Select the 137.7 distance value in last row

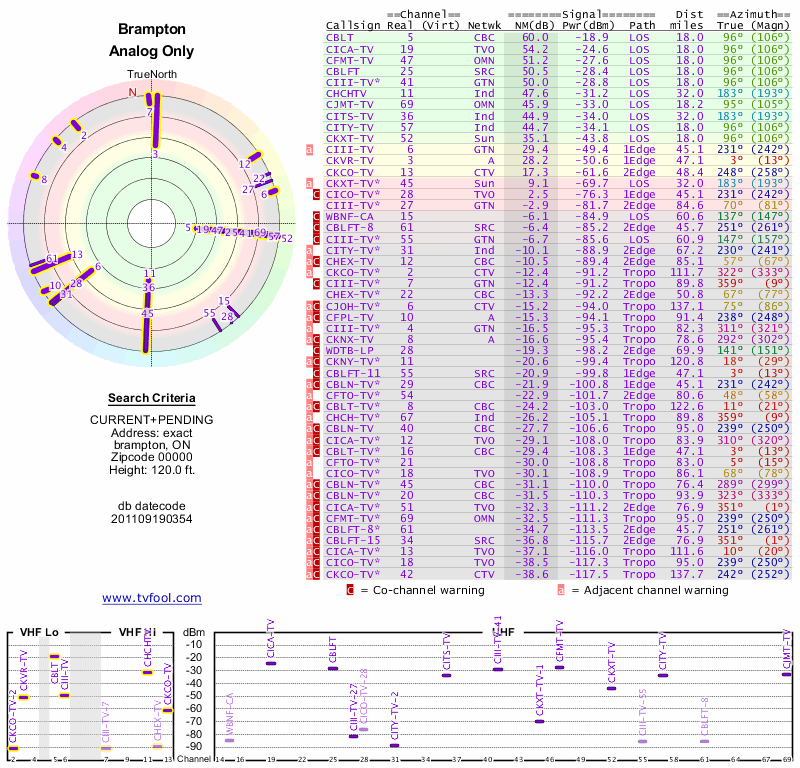point(687,574)
